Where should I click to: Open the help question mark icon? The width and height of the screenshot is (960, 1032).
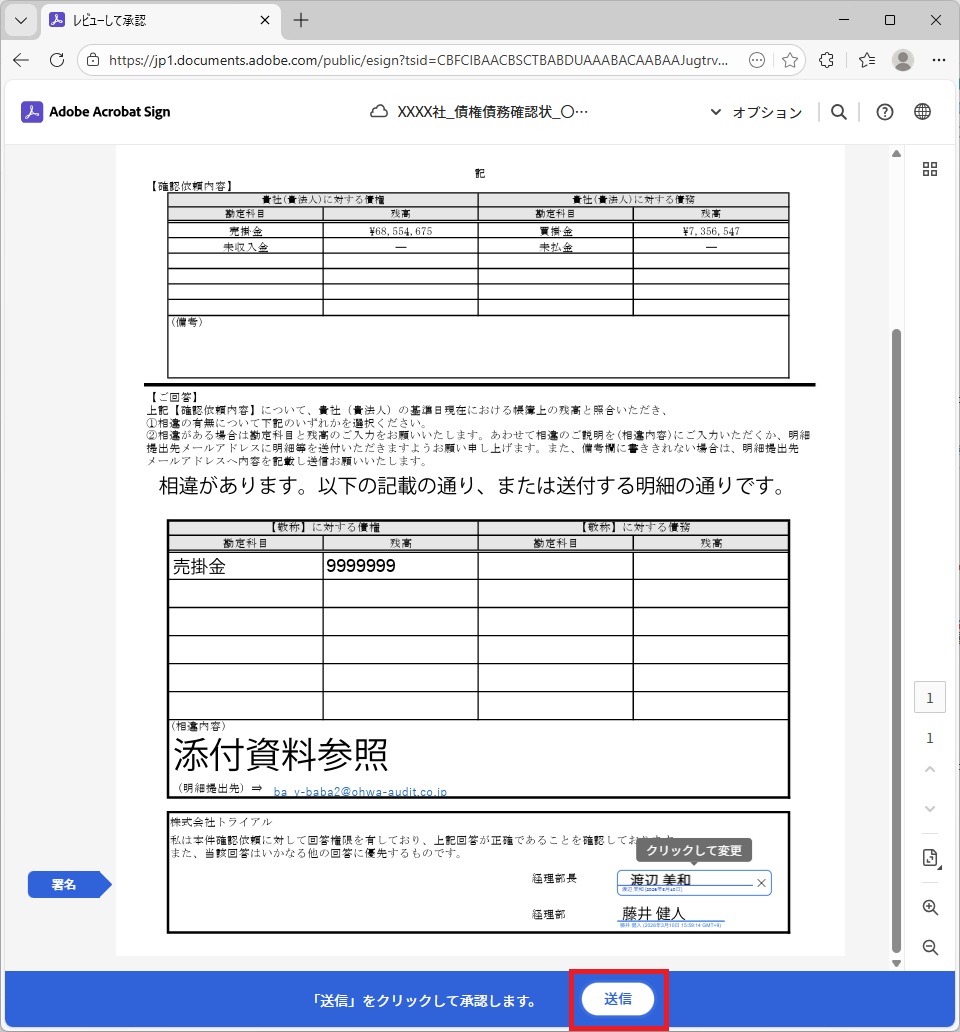pos(884,112)
